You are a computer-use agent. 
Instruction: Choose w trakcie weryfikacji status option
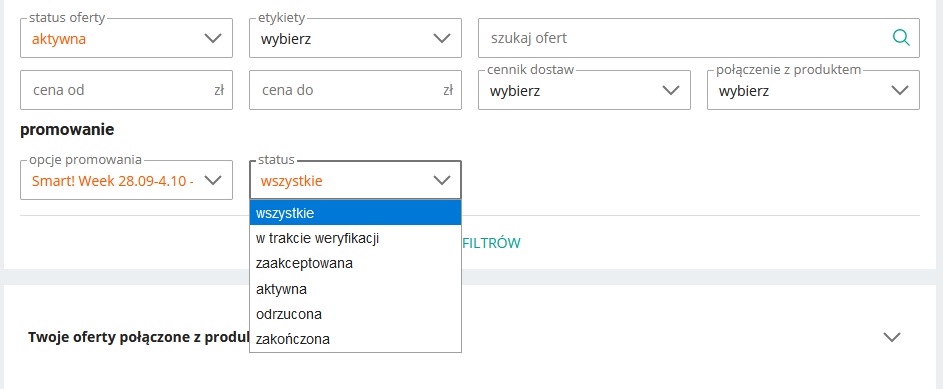click(355, 238)
